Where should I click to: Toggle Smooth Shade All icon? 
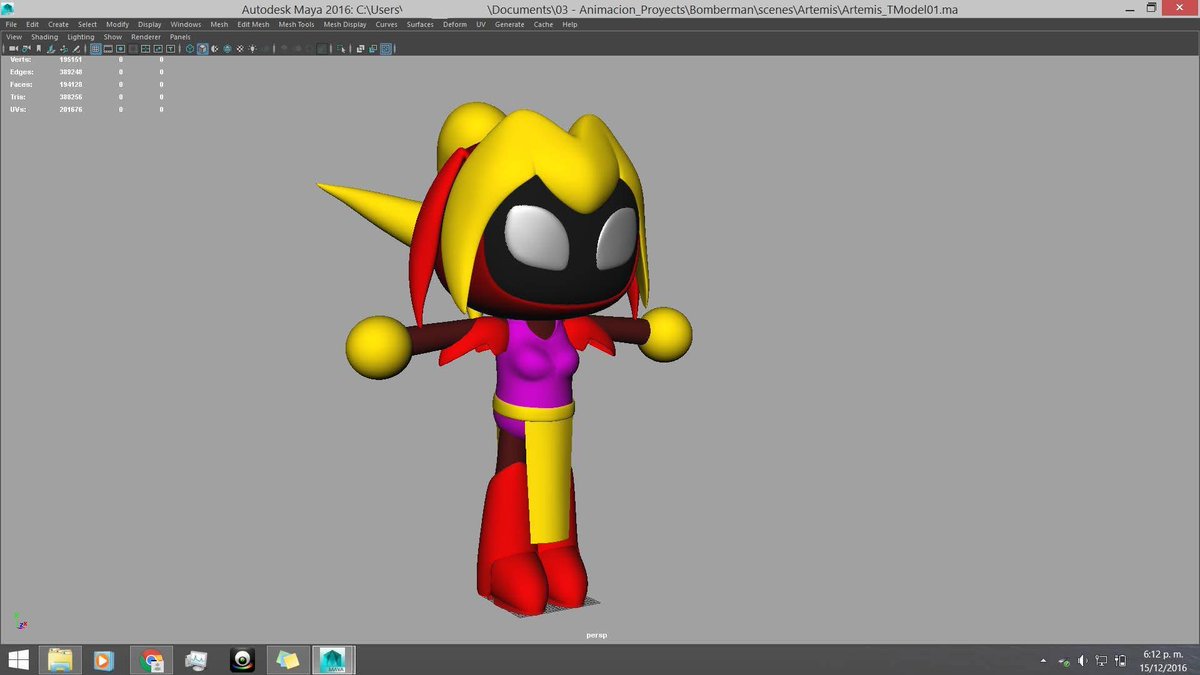(x=202, y=48)
